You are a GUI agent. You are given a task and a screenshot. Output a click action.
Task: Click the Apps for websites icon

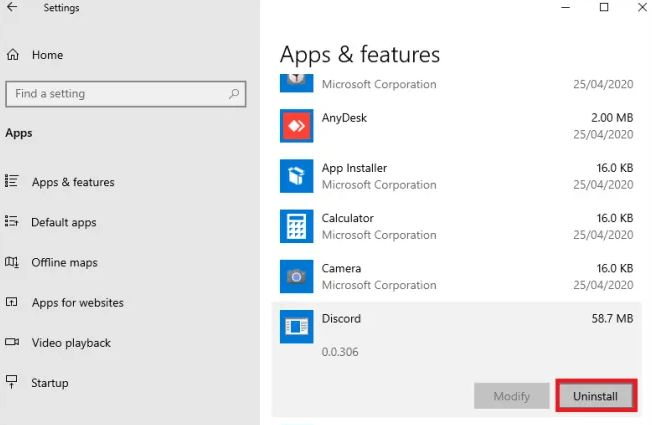[x=12, y=302]
